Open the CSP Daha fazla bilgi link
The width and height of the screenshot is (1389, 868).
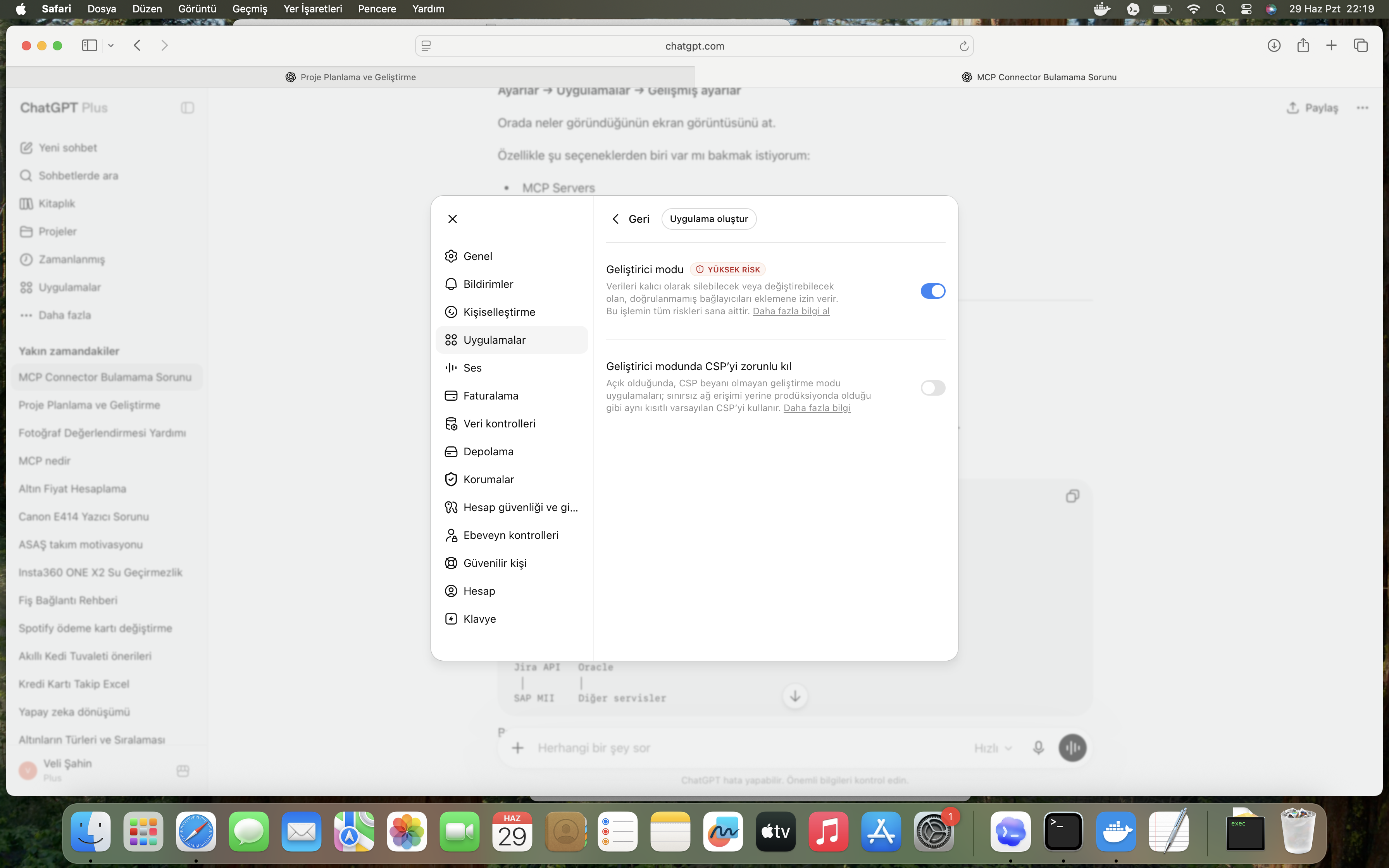tap(817, 408)
